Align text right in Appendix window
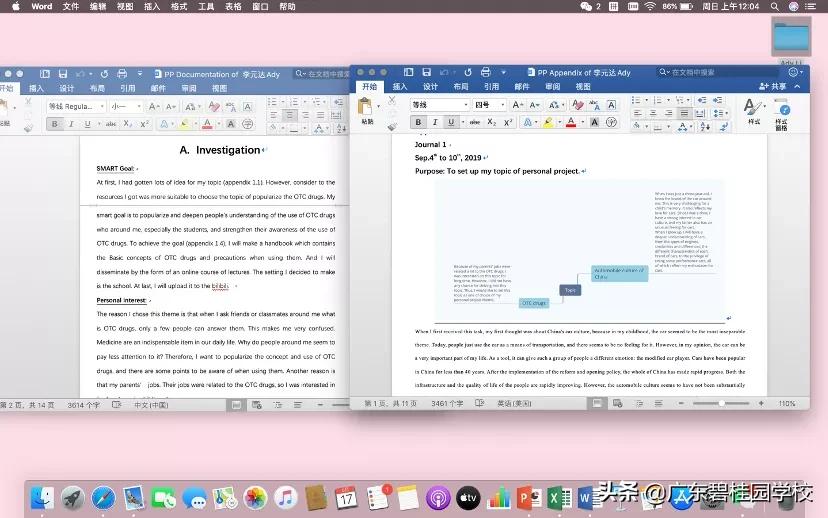The image size is (828, 518). coord(669,113)
